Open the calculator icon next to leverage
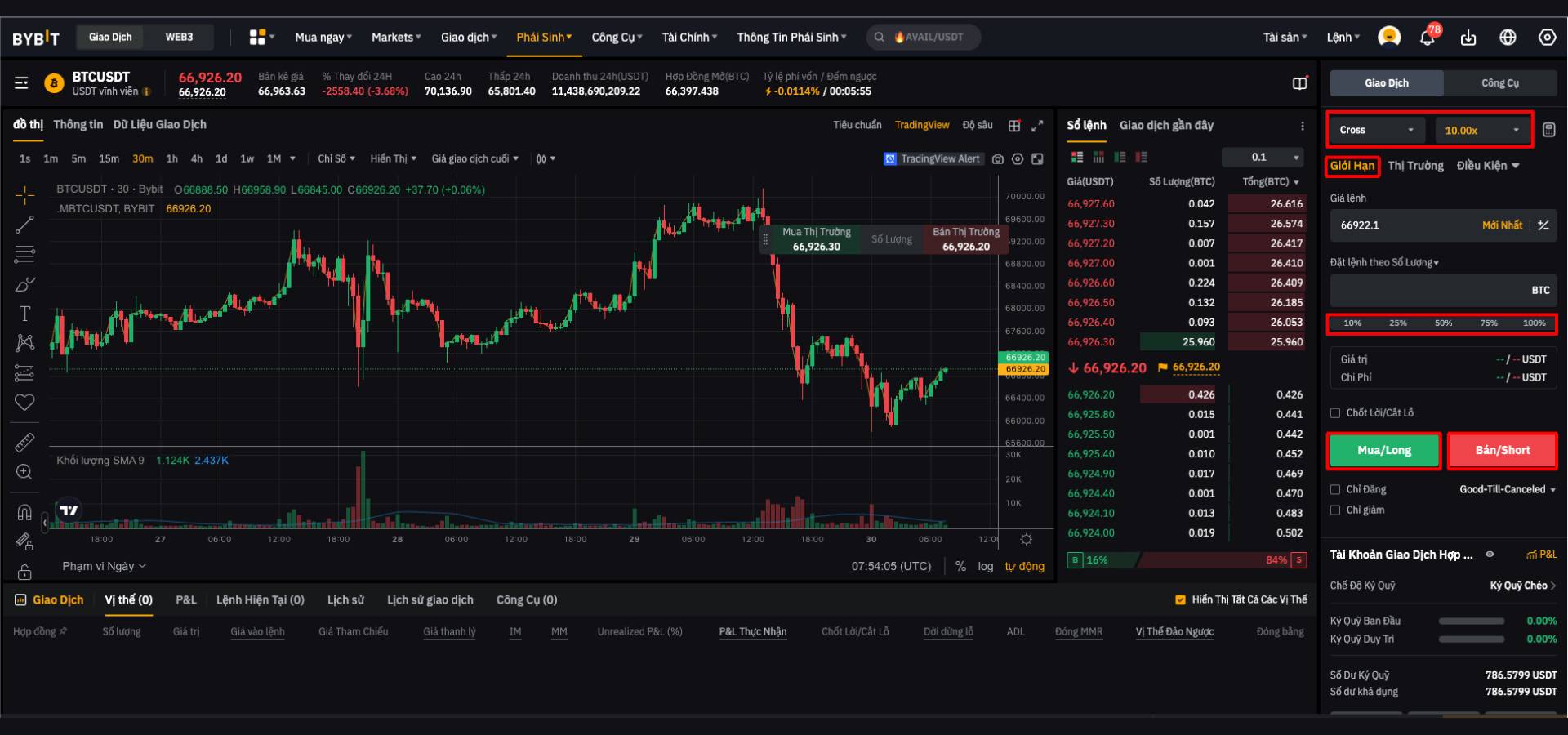The height and width of the screenshot is (735, 1568). pyautogui.click(x=1548, y=130)
